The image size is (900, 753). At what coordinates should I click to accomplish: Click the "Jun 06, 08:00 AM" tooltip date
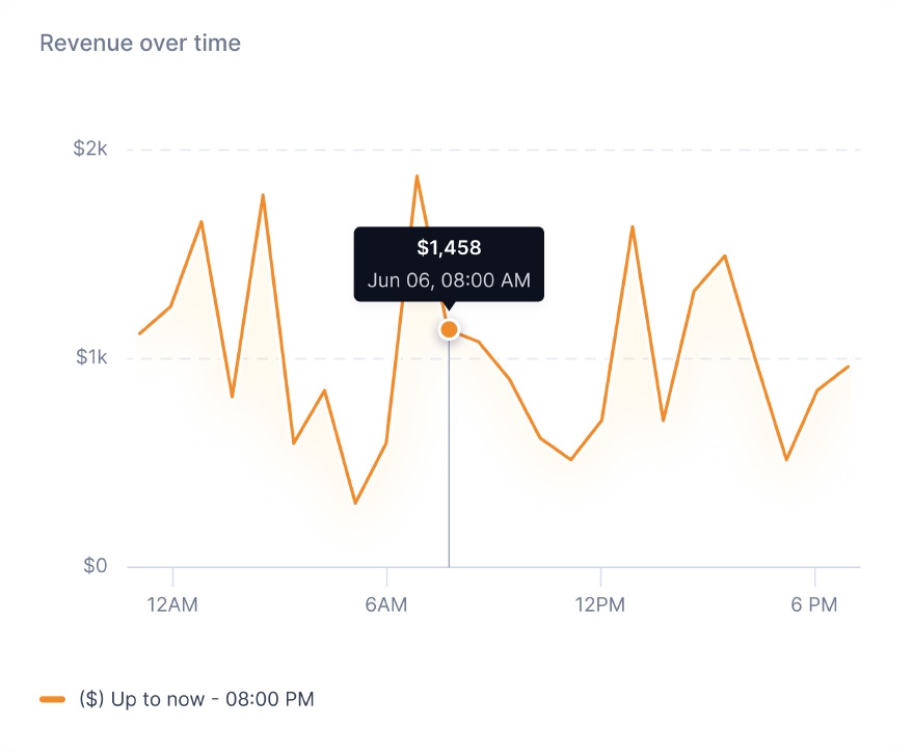point(449,280)
